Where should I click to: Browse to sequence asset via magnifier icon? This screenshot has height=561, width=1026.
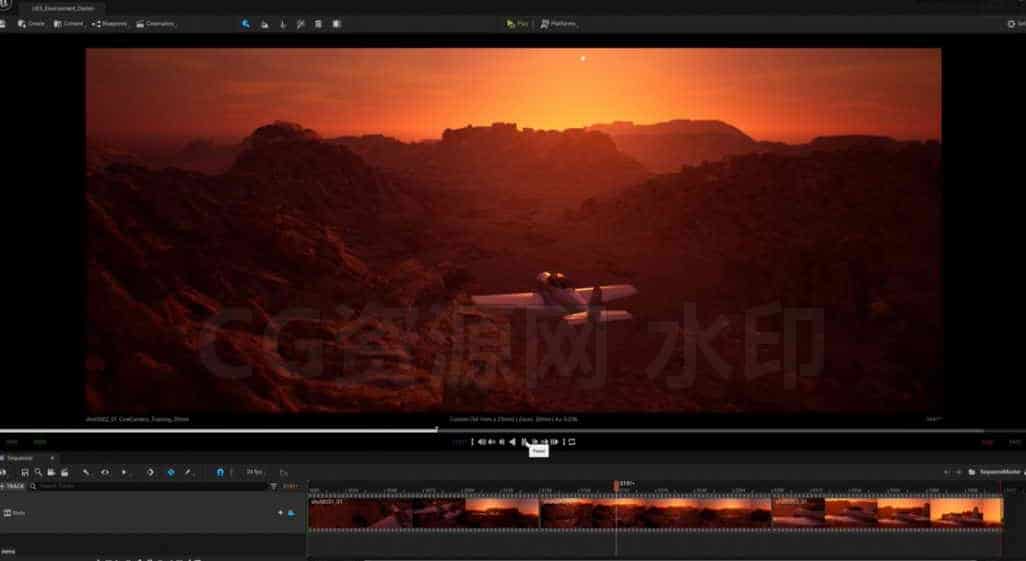[38, 472]
